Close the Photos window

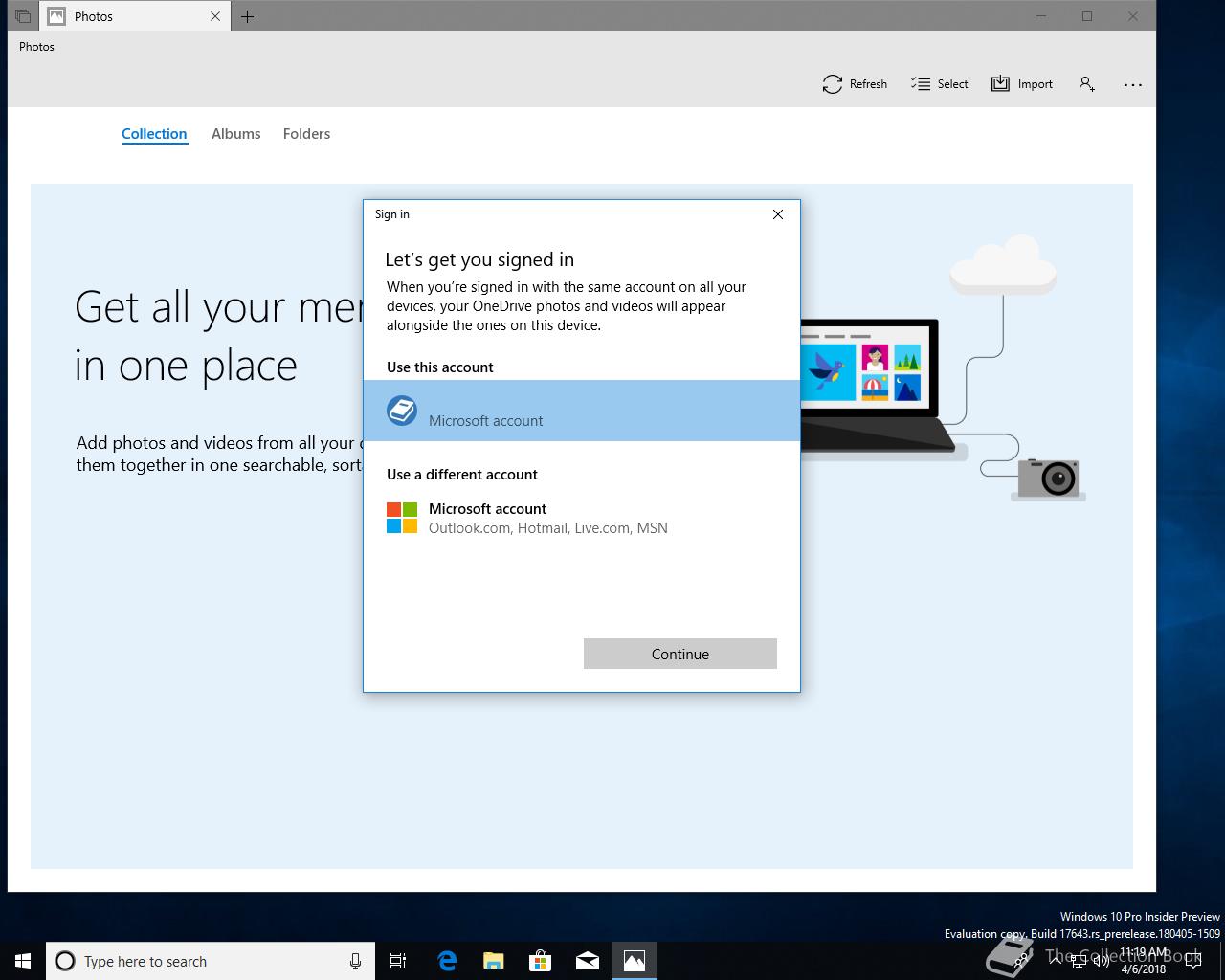click(x=1133, y=16)
